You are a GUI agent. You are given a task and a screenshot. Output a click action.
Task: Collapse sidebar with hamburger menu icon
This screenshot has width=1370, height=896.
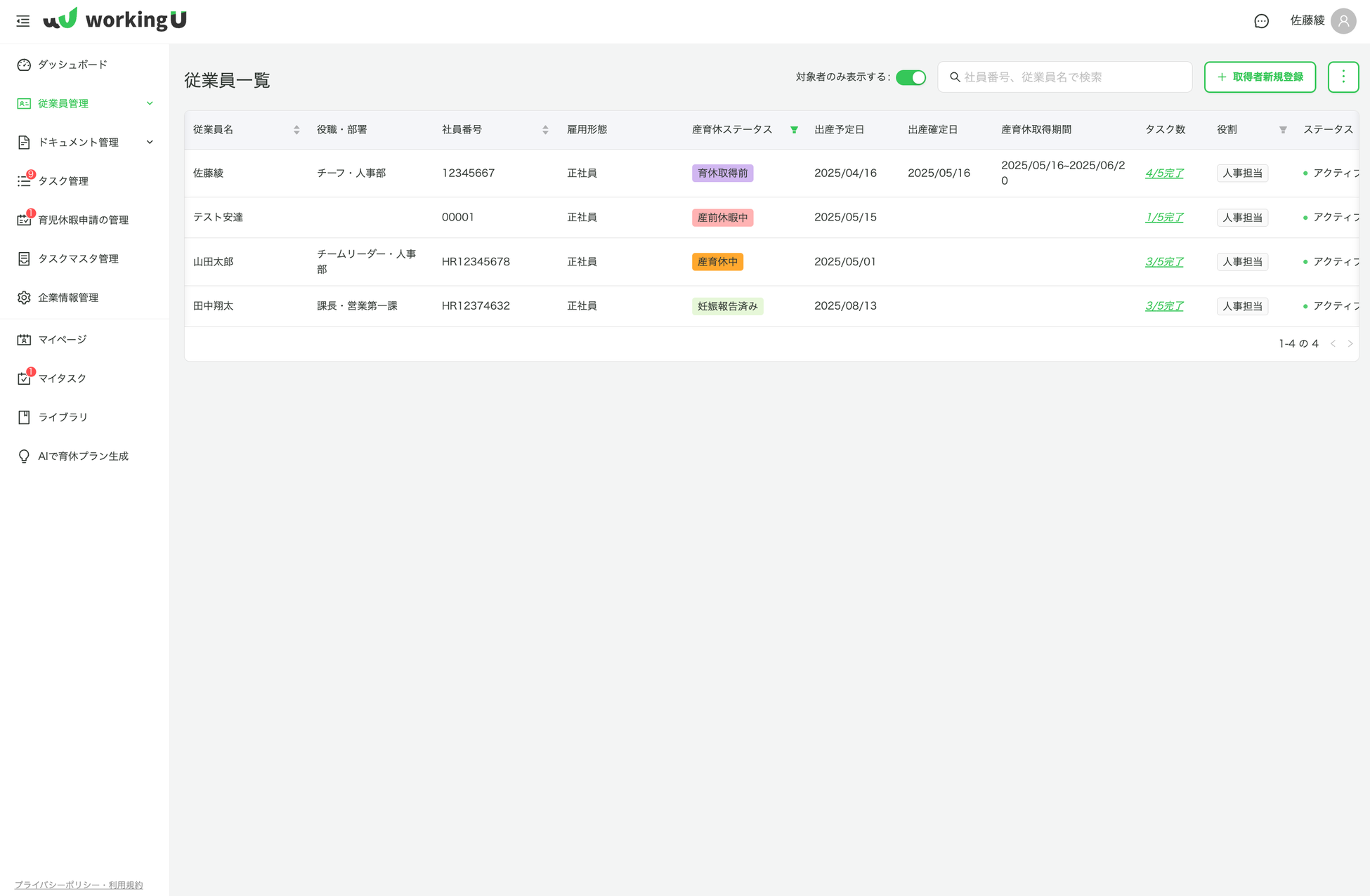23,21
